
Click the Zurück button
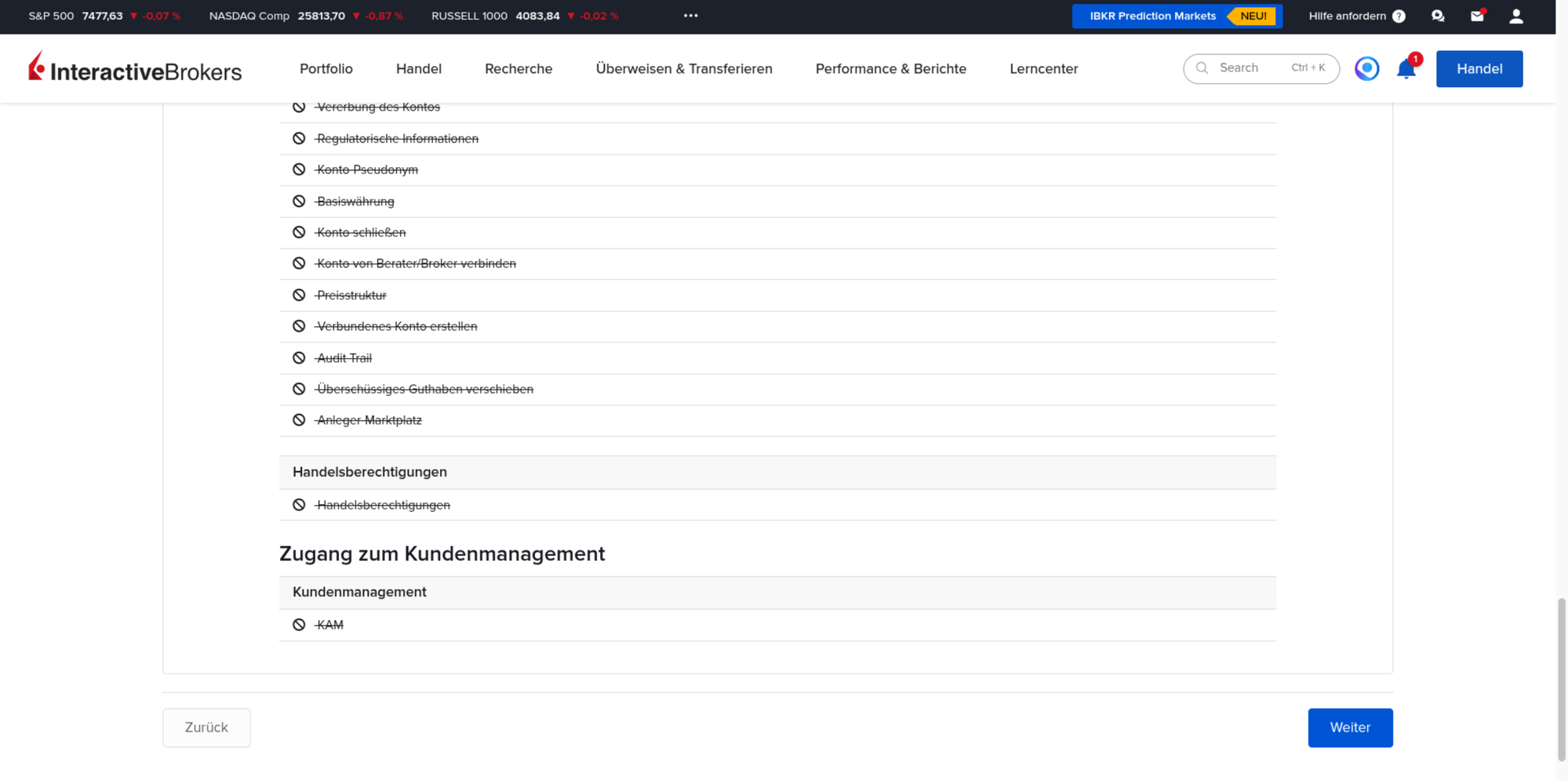206,728
